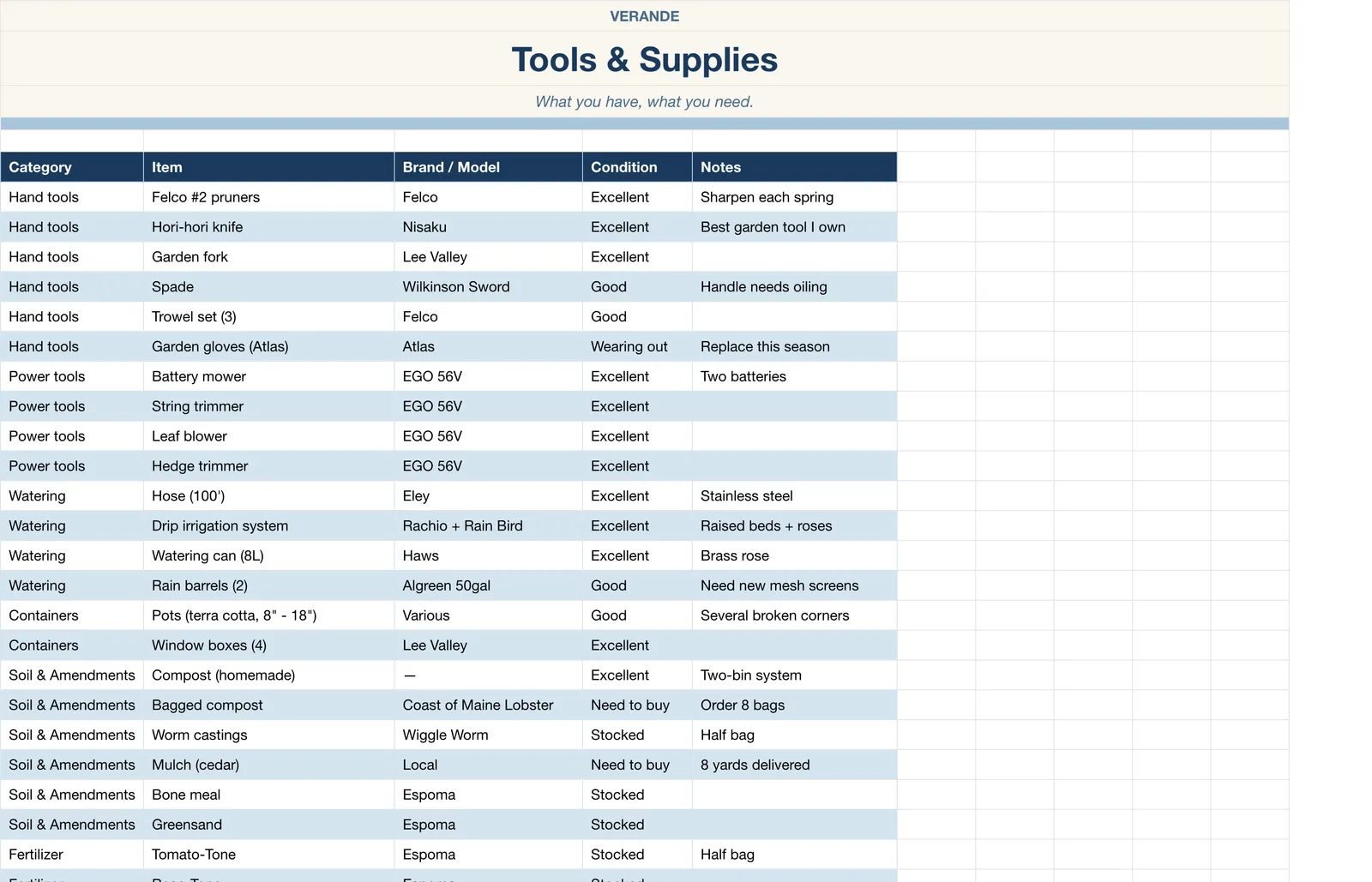Screen dimensions: 1372x882
Task: Select the Item column header
Action: [268, 167]
